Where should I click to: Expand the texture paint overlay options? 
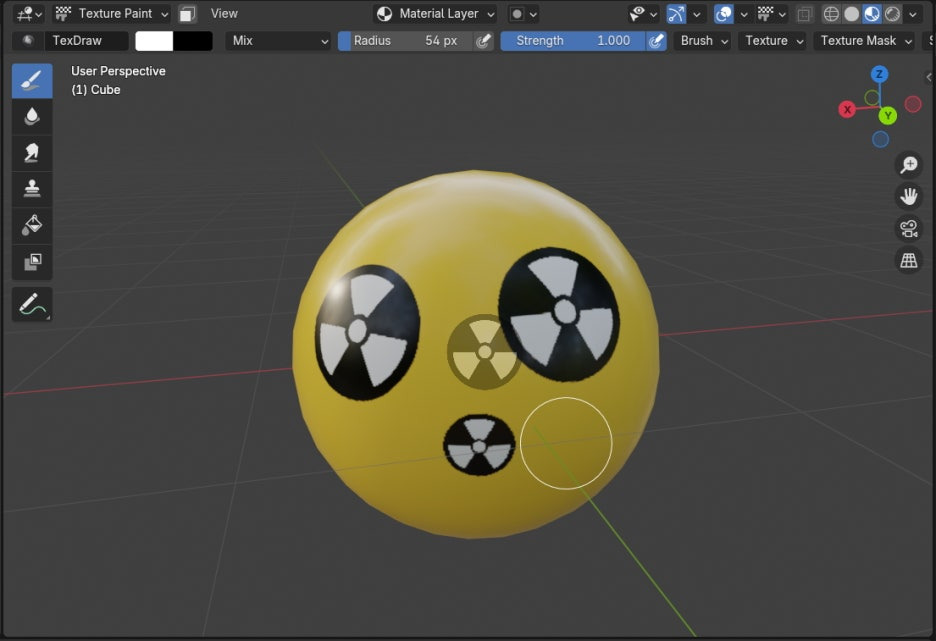pos(783,14)
